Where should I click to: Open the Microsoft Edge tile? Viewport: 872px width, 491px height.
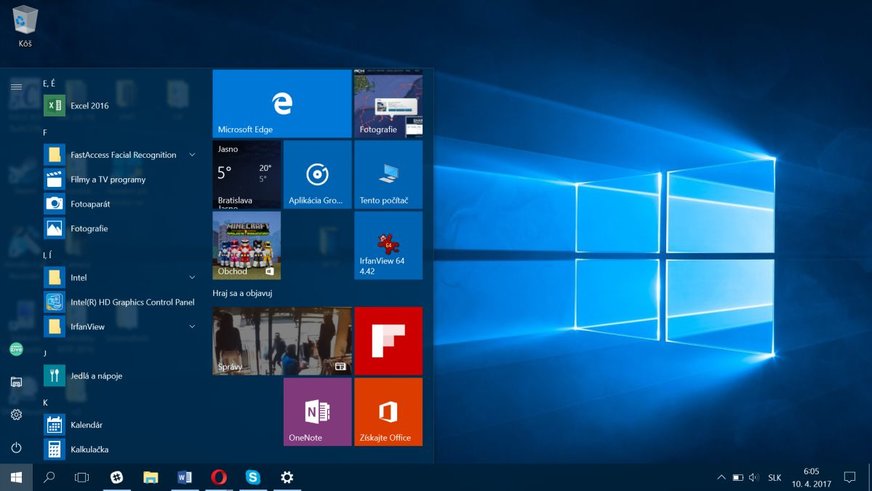point(281,103)
